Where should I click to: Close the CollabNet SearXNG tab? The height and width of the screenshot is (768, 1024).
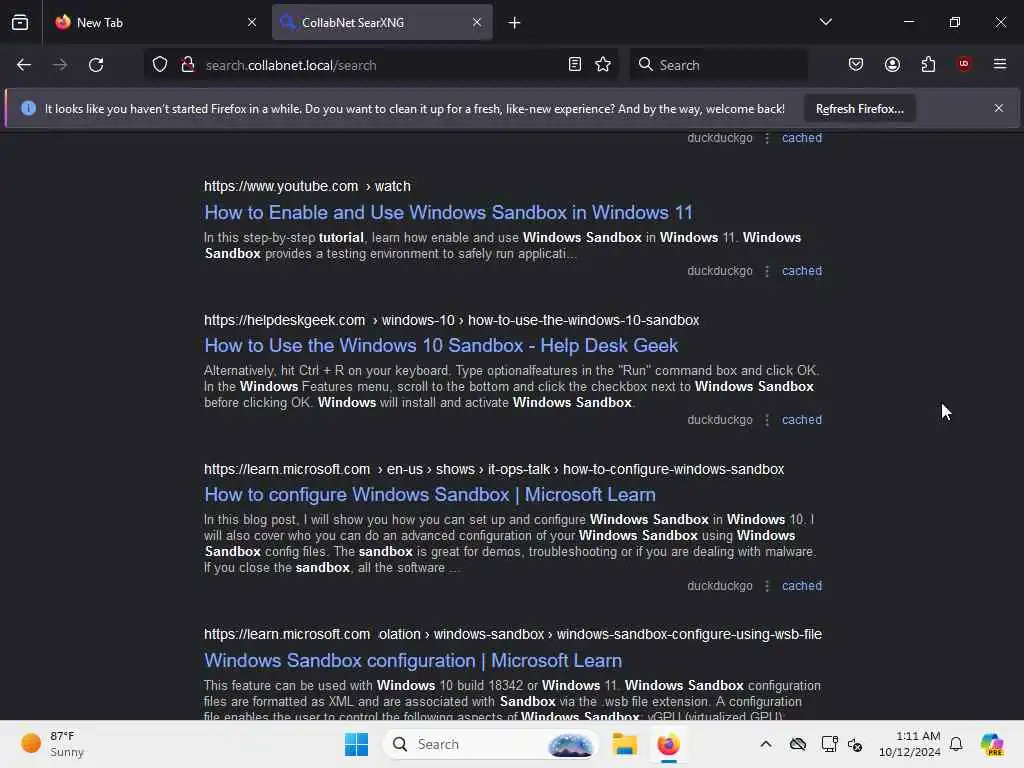pos(477,22)
